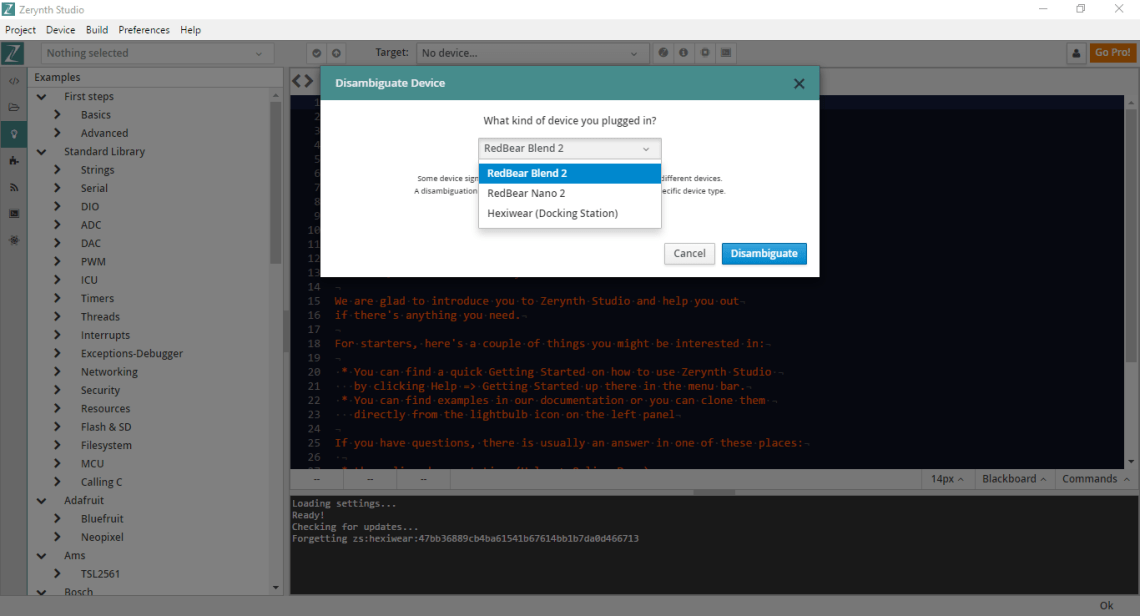The height and width of the screenshot is (616, 1140).
Task: Select the Serial tree item
Action: coord(95,188)
